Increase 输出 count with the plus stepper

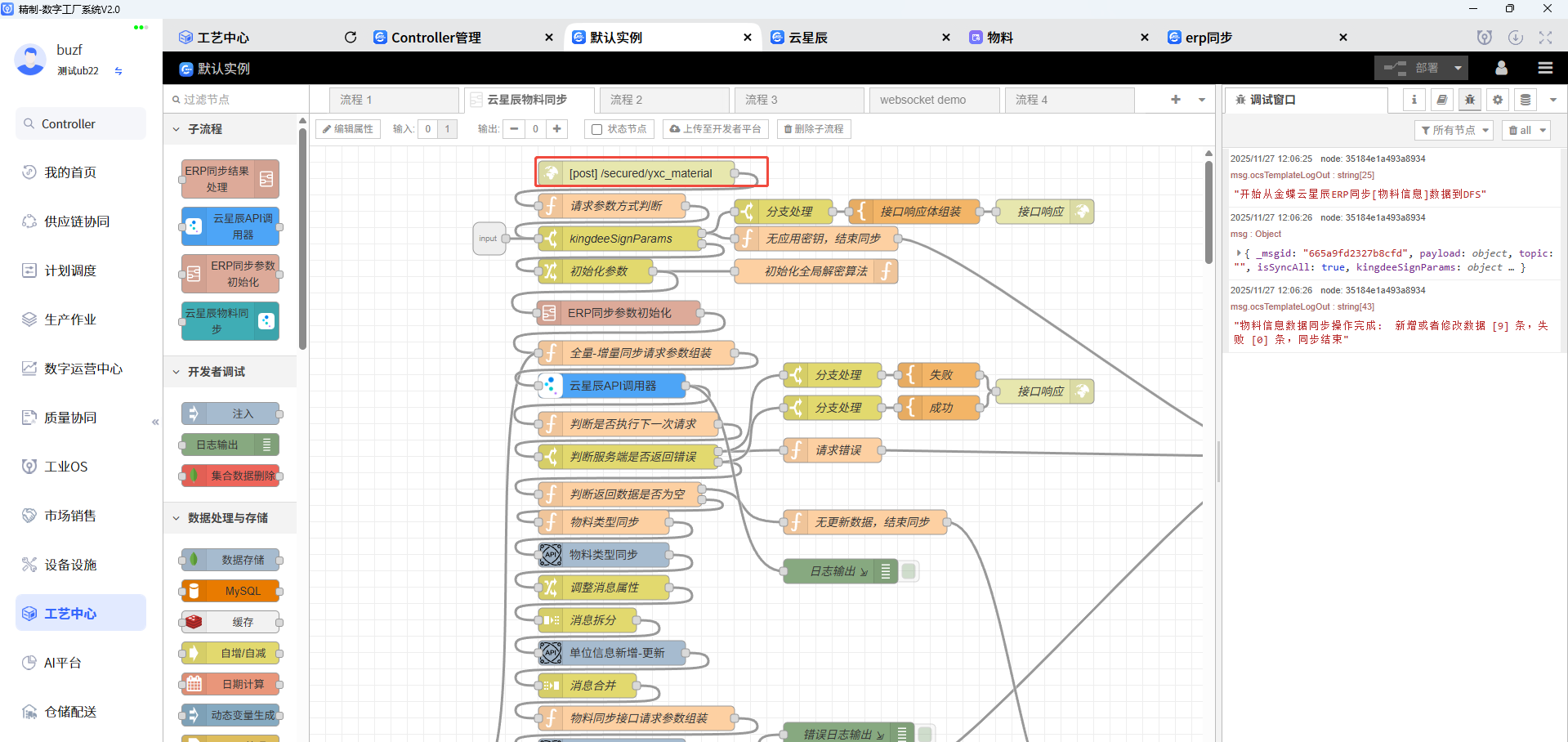(x=556, y=128)
